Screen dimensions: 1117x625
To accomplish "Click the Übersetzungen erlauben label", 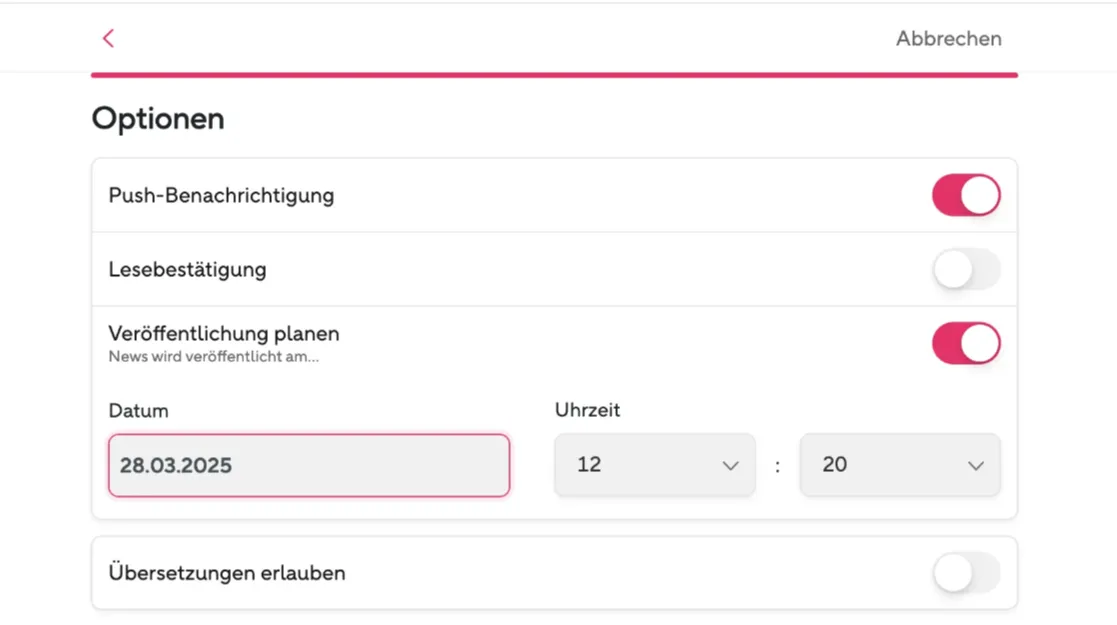I will click(227, 573).
